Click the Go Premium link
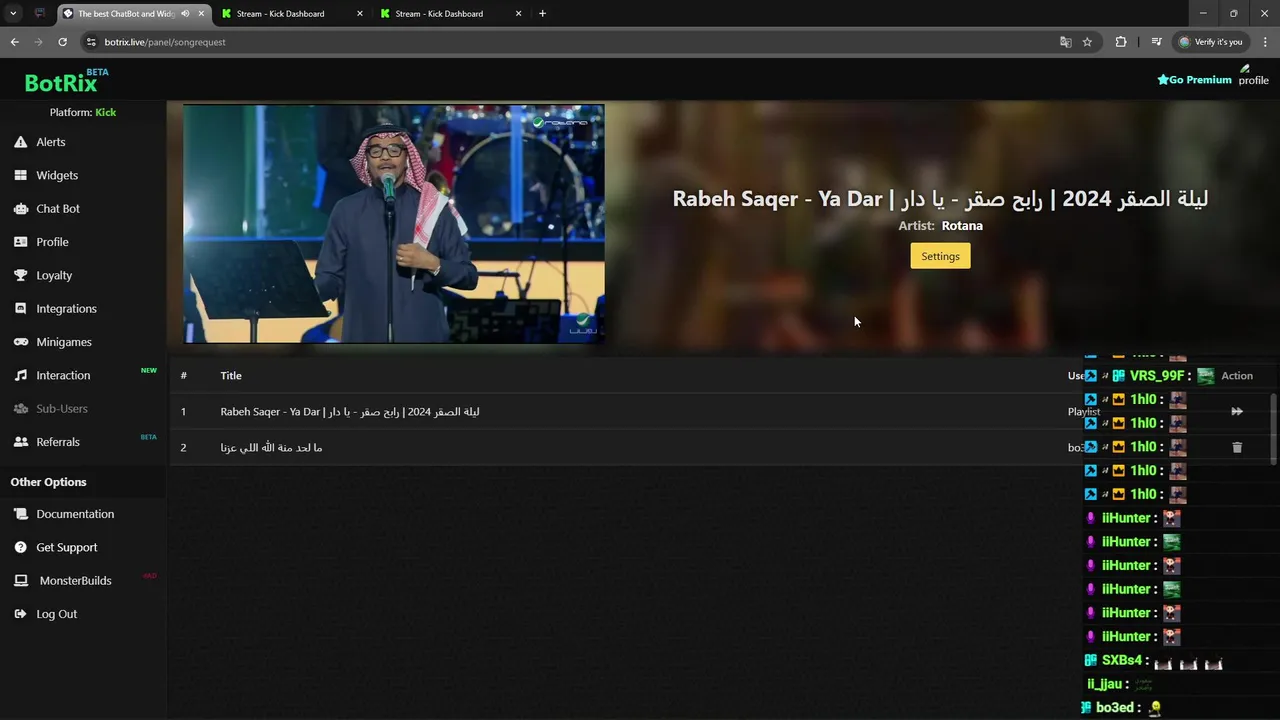The height and width of the screenshot is (720, 1280). pos(1195,80)
